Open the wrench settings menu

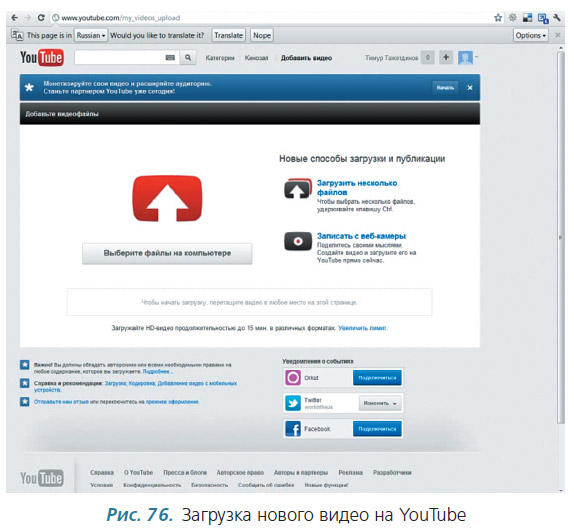[x=557, y=17]
